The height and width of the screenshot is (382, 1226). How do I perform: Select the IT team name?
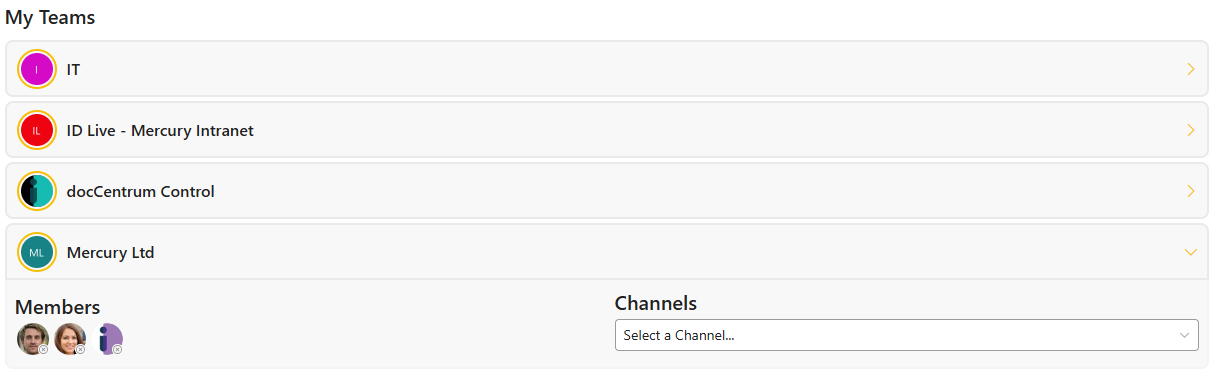[x=73, y=69]
